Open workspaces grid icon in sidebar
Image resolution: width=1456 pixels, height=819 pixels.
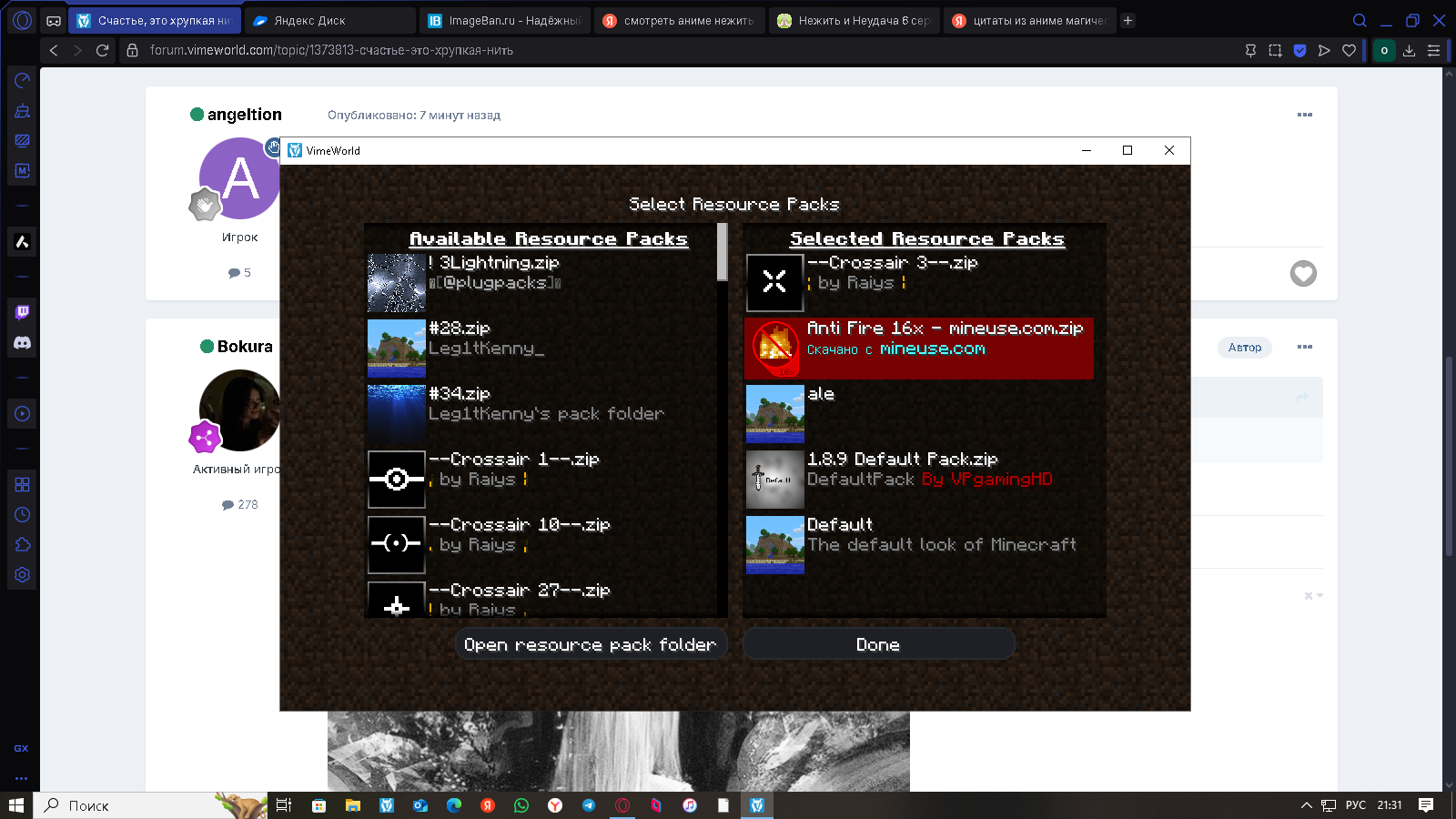22,484
